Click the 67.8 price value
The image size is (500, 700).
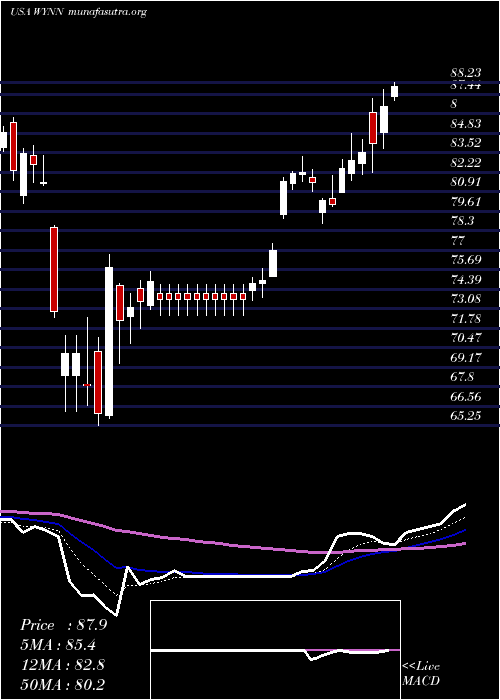pos(462,377)
